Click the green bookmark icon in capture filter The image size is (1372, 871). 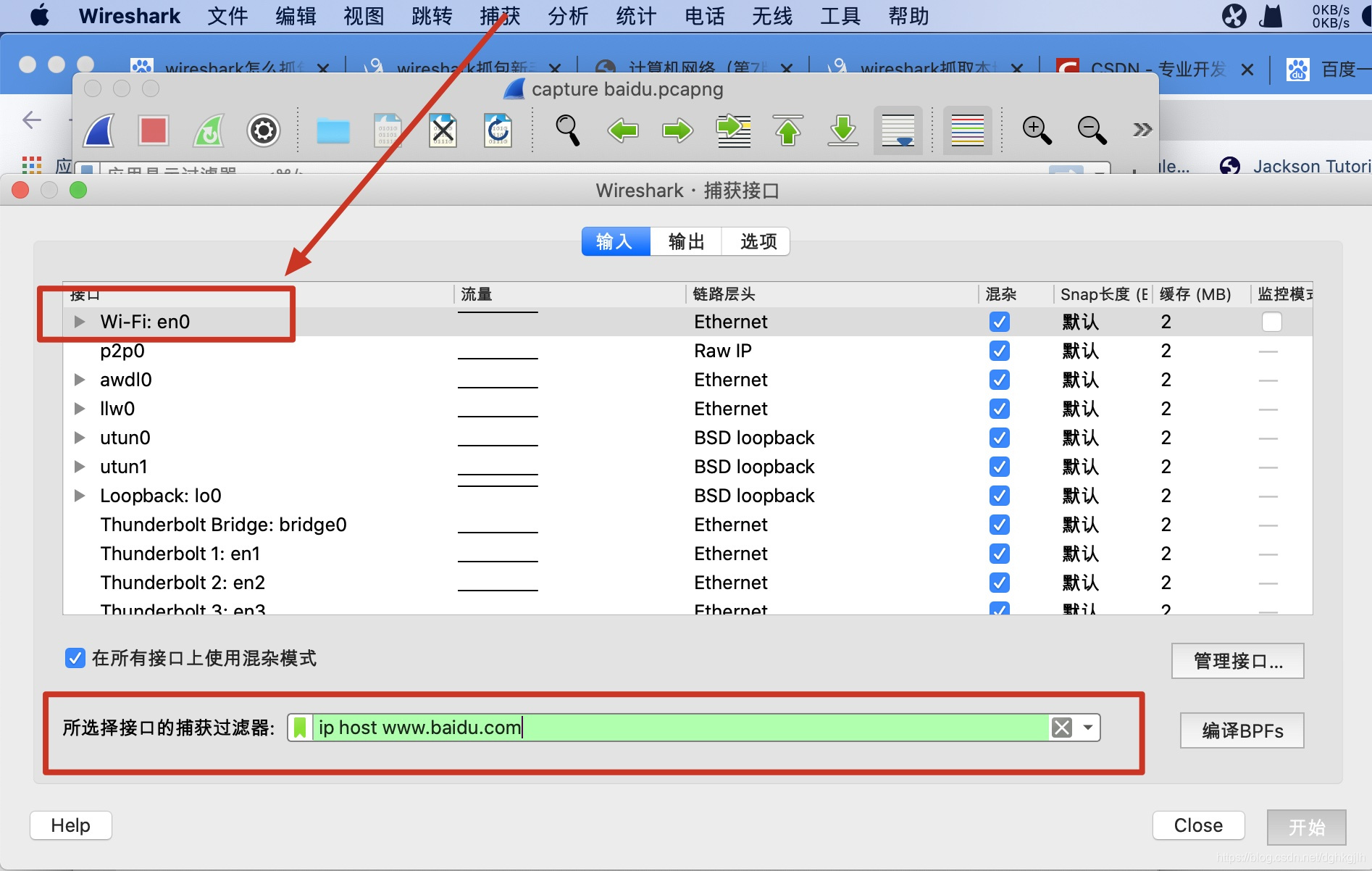coord(300,728)
